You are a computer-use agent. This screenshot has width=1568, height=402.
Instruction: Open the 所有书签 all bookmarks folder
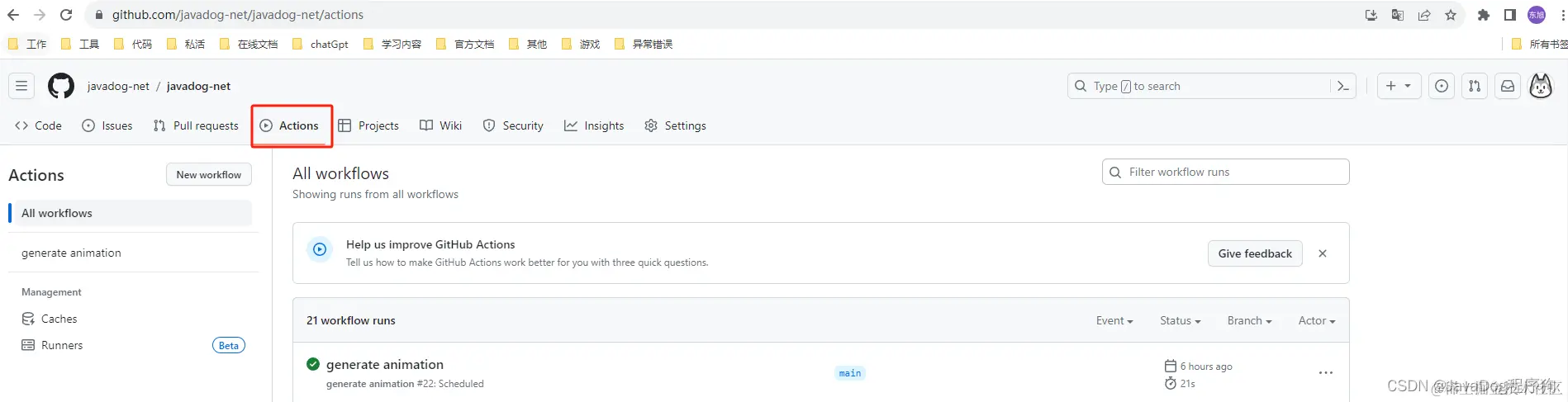(1539, 44)
